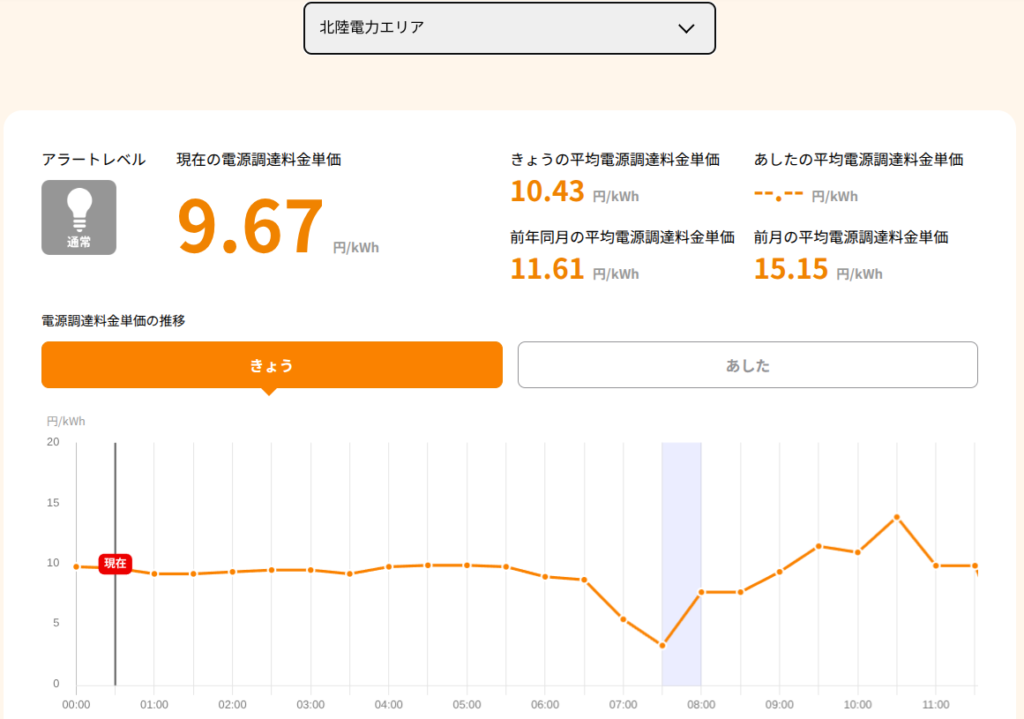Click the highlighted blue band on chart

tap(682, 564)
